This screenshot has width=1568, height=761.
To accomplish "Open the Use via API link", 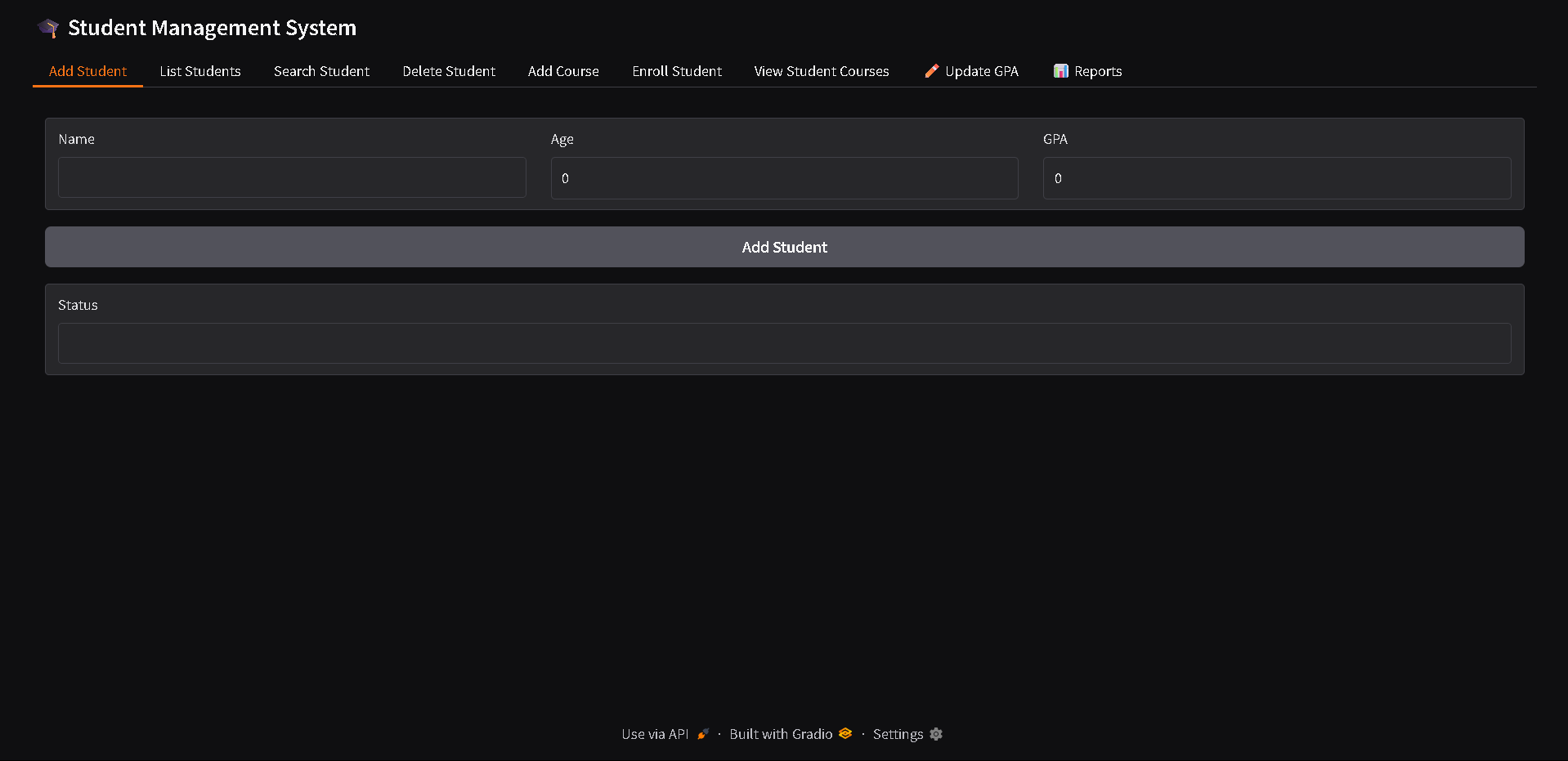I will [665, 734].
